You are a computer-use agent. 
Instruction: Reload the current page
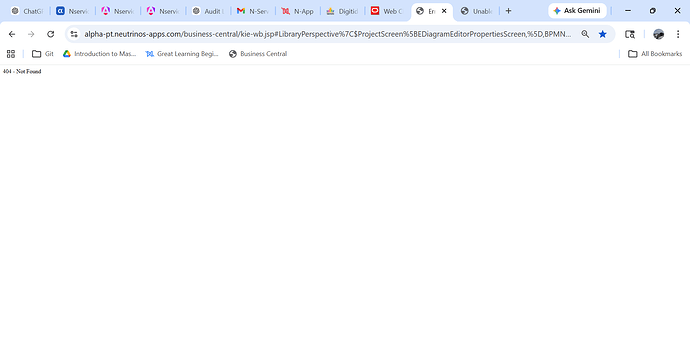pyautogui.click(x=51, y=34)
